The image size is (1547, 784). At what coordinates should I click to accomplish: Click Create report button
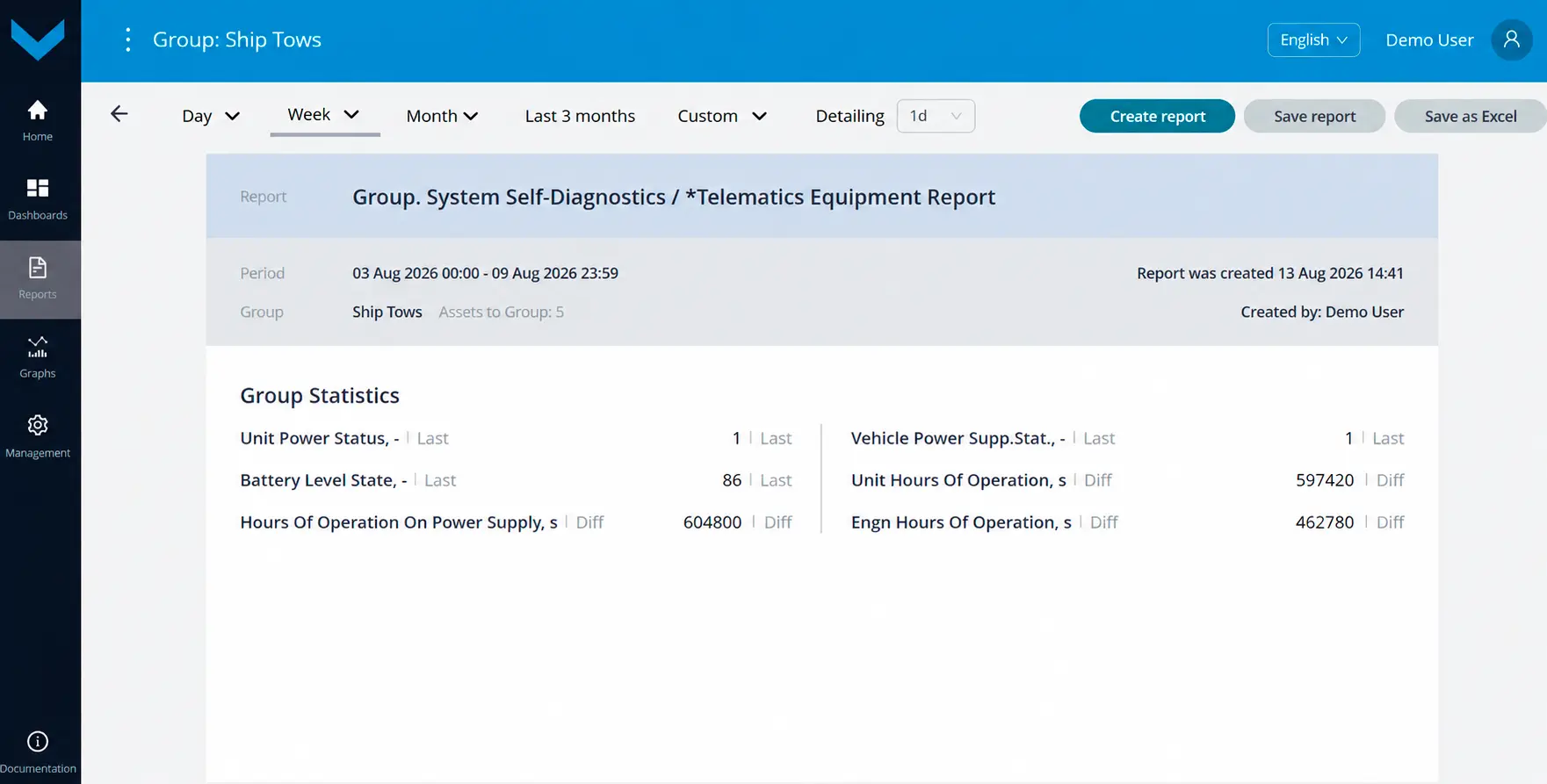(x=1157, y=116)
